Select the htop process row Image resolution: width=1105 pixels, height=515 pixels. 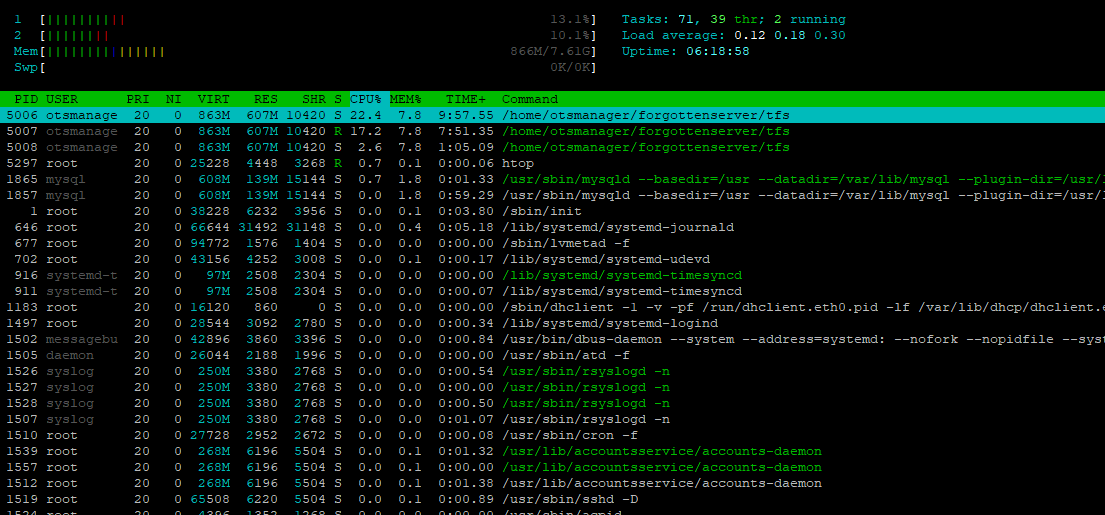point(552,163)
